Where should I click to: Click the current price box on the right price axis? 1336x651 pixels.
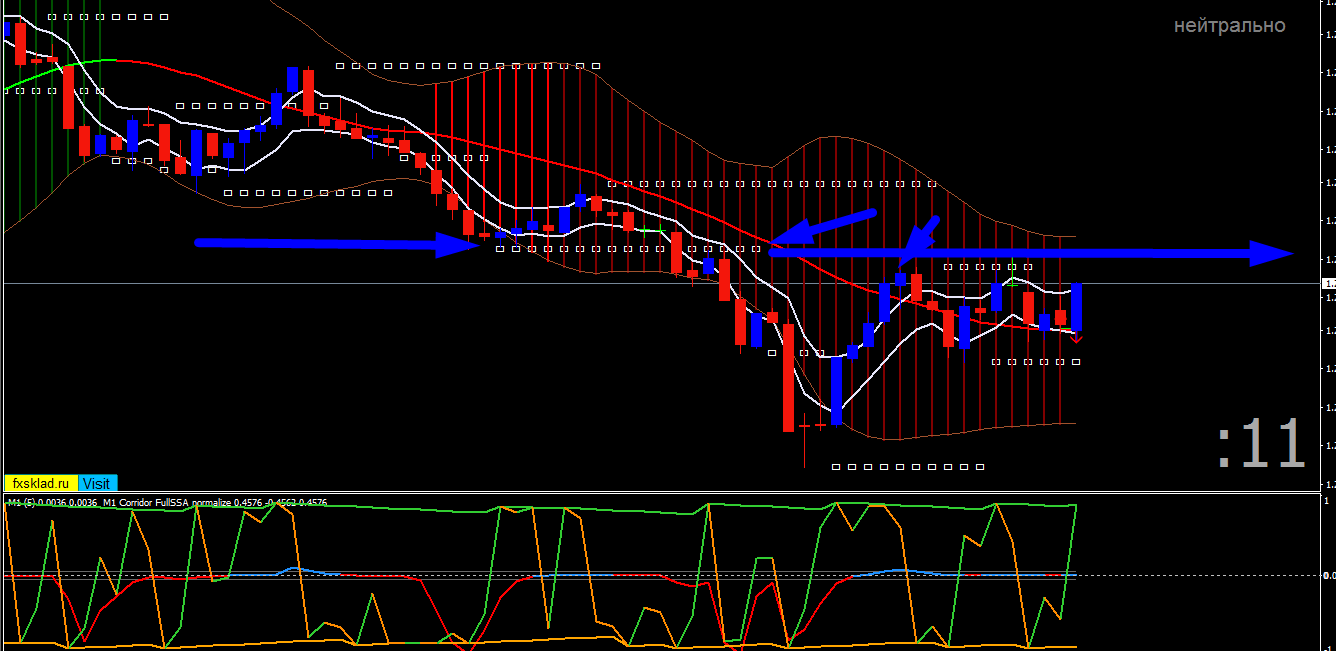[1329, 284]
